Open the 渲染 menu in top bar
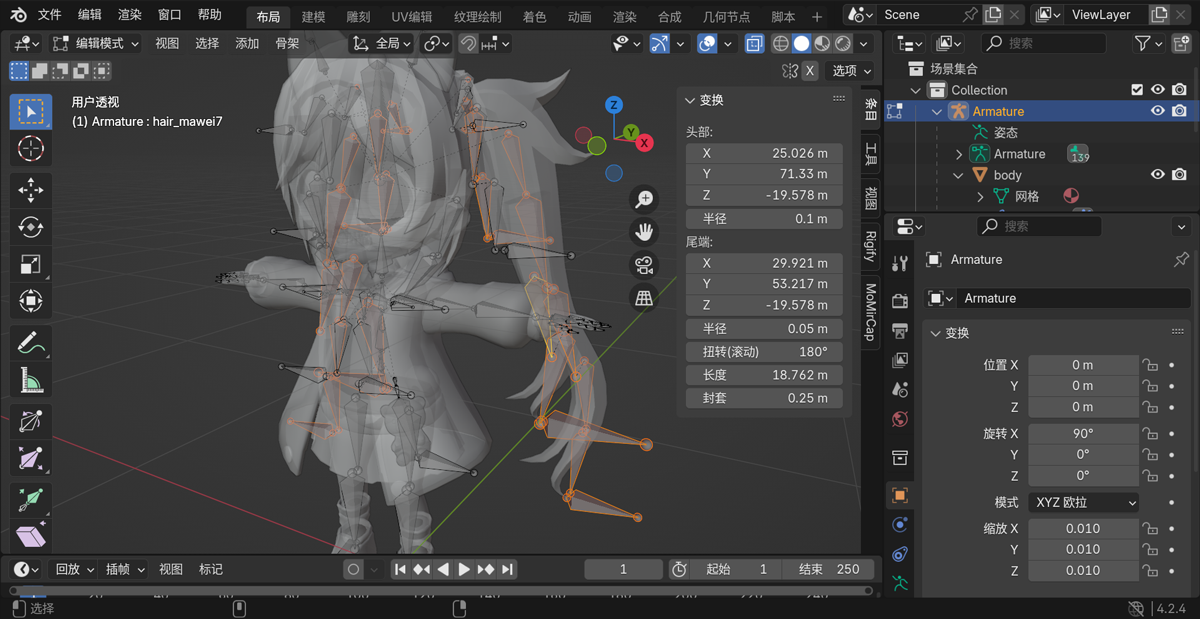This screenshot has height=619, width=1200. (130, 15)
